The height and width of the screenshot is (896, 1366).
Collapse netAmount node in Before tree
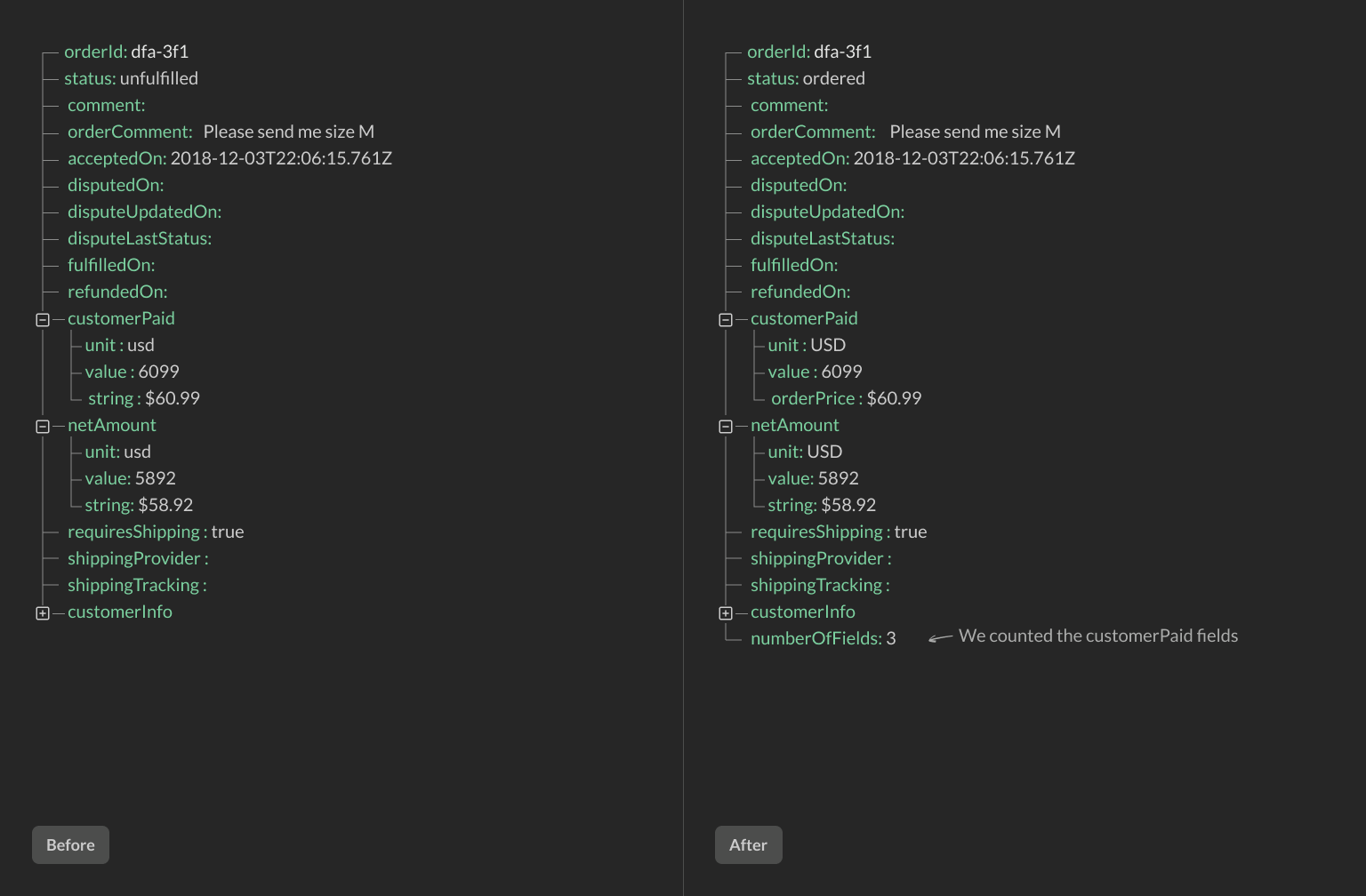(43, 427)
